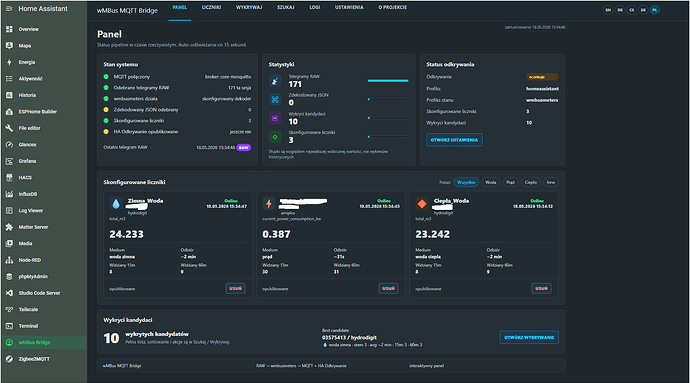Switch language to SK
This screenshot has height=383, width=690.
click(x=643, y=10)
